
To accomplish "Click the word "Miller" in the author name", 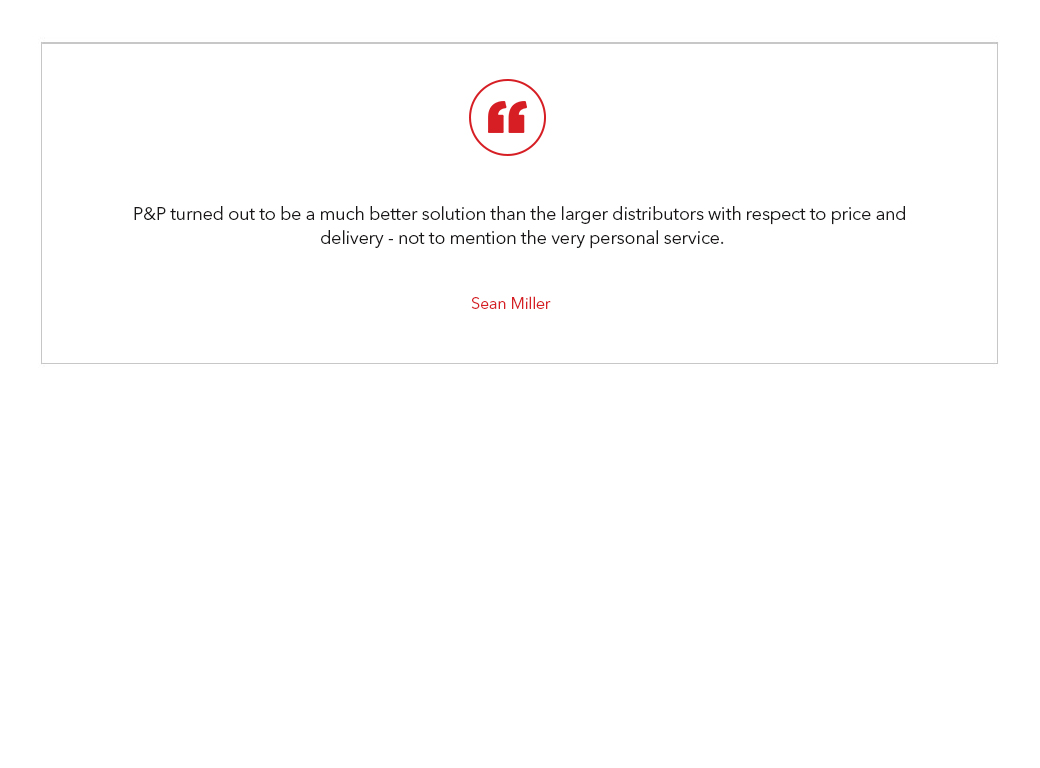I will [531, 304].
